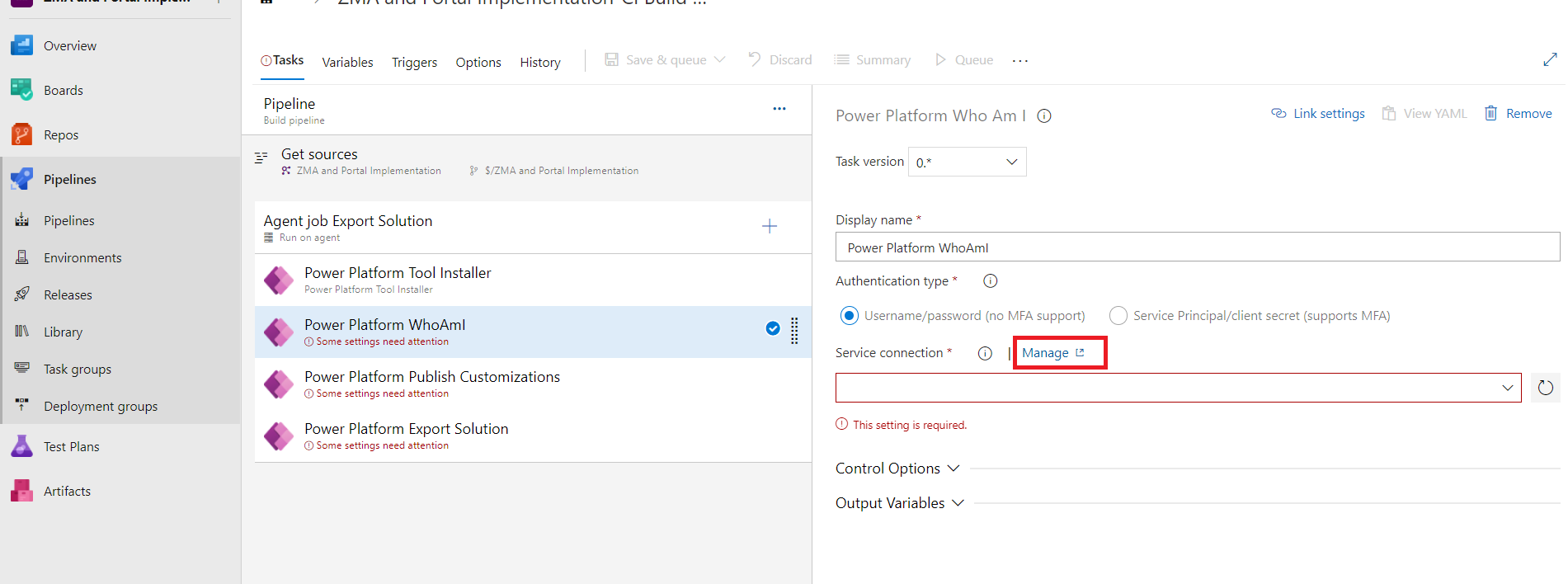The height and width of the screenshot is (584, 1568).
Task: Open the Pipeline more options ellipsis
Action: [779, 109]
